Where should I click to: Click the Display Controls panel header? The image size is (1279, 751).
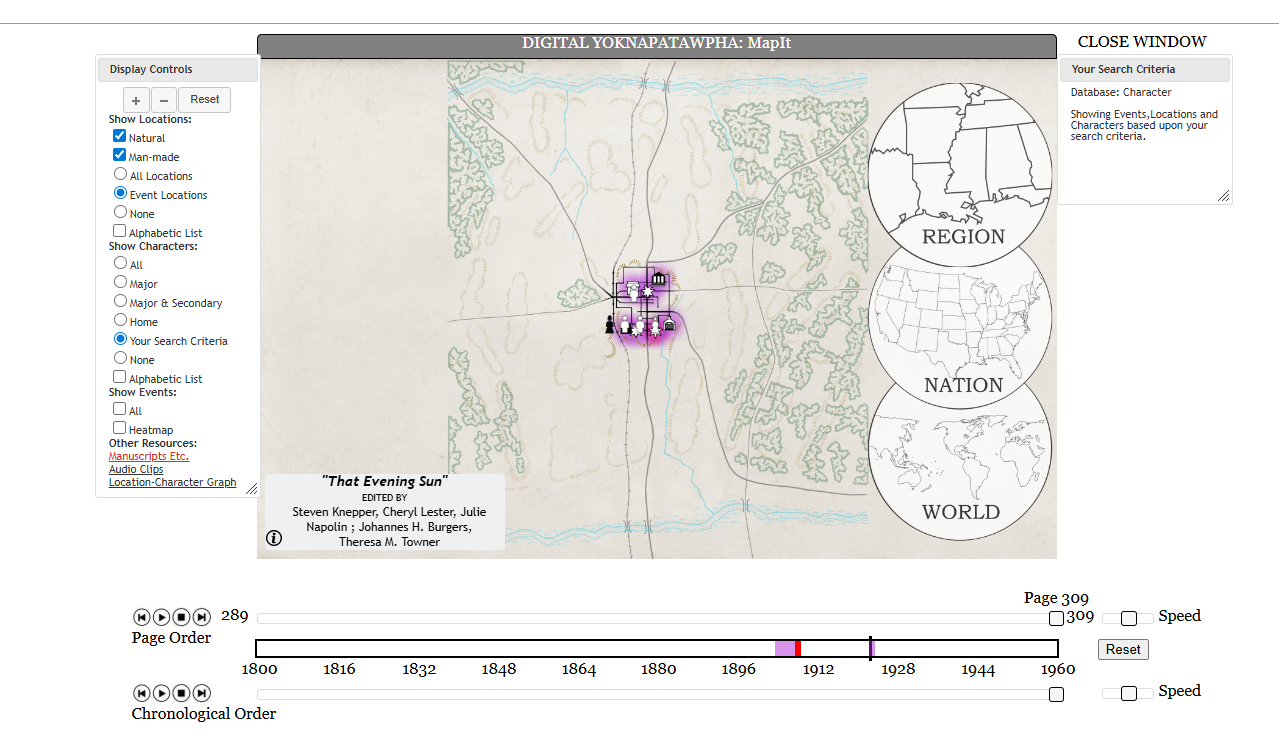[x=178, y=70]
